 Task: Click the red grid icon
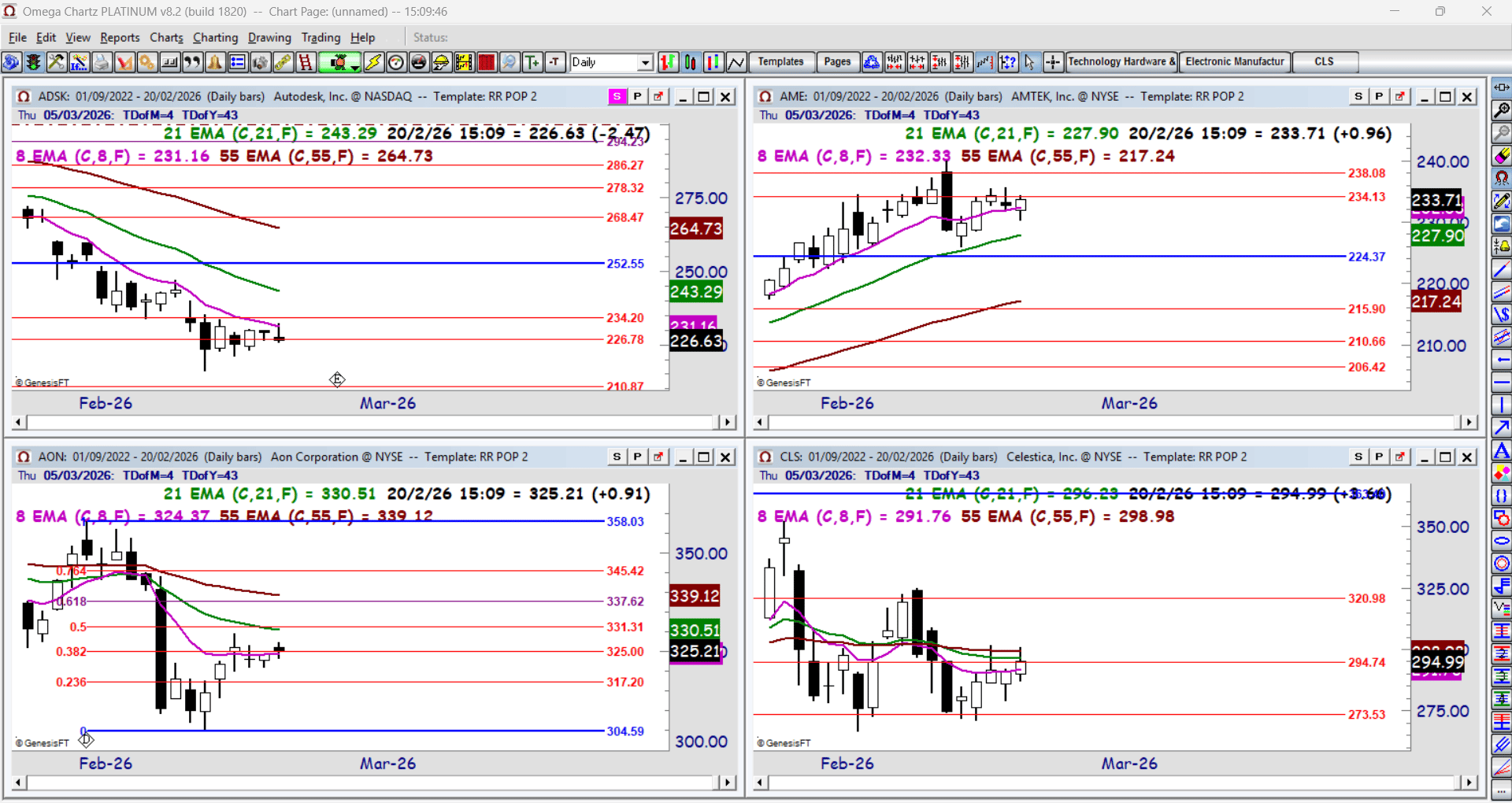tap(487, 62)
